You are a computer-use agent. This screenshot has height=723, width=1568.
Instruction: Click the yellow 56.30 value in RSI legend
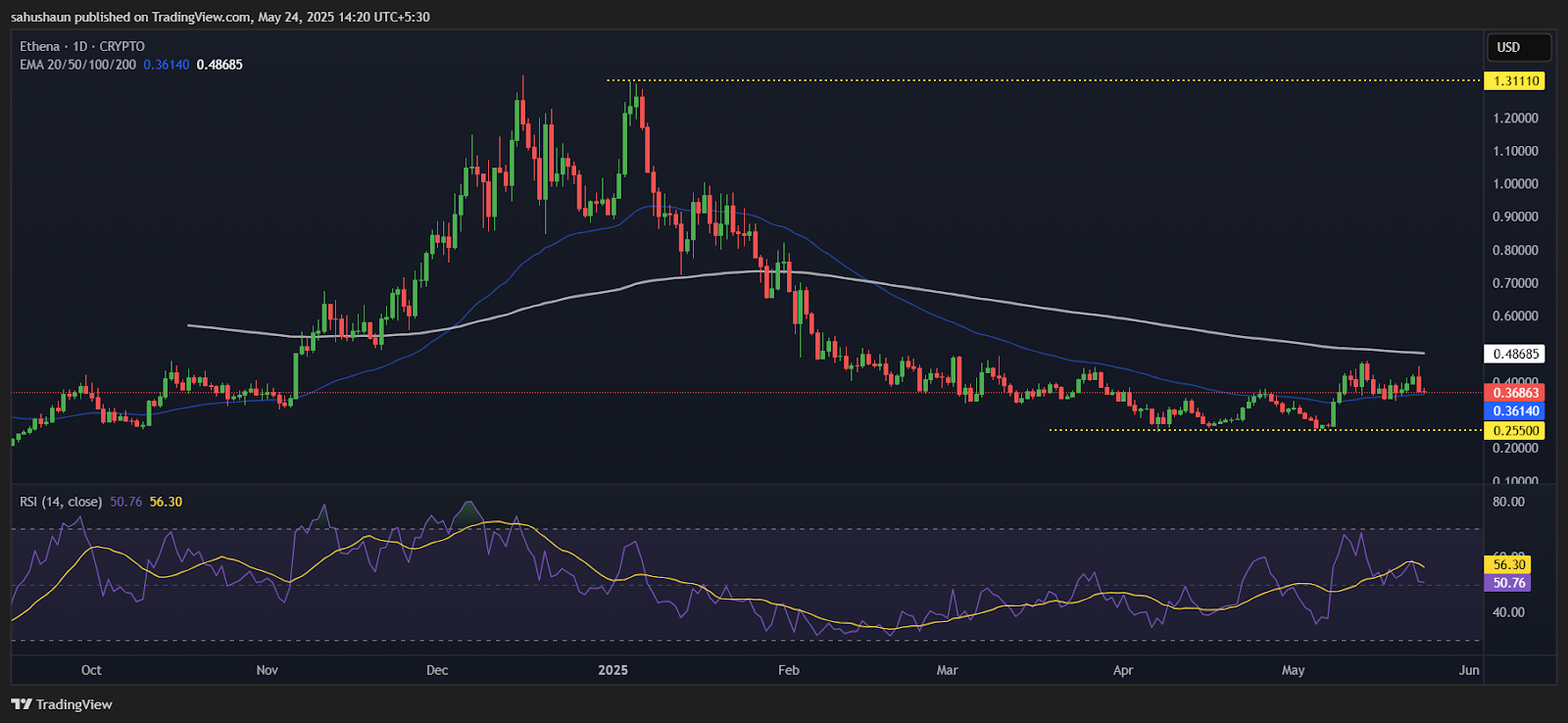(x=166, y=502)
